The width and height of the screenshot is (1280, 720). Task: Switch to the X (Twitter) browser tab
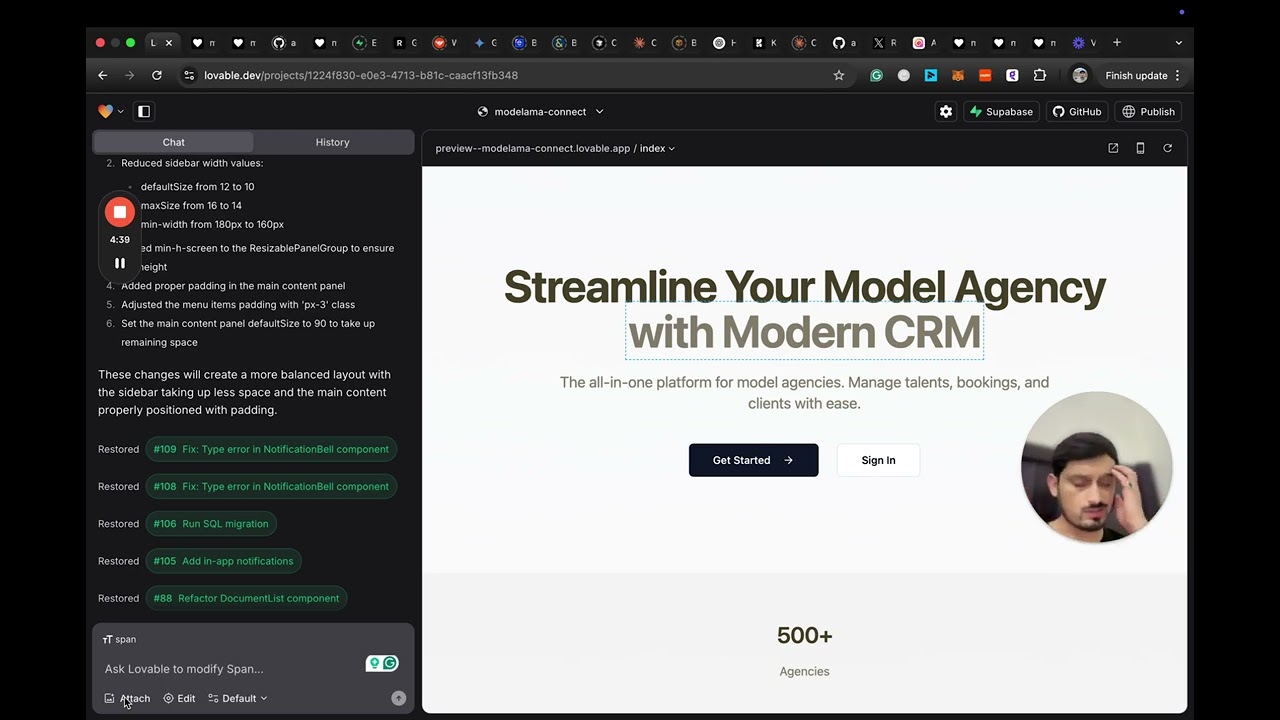884,43
